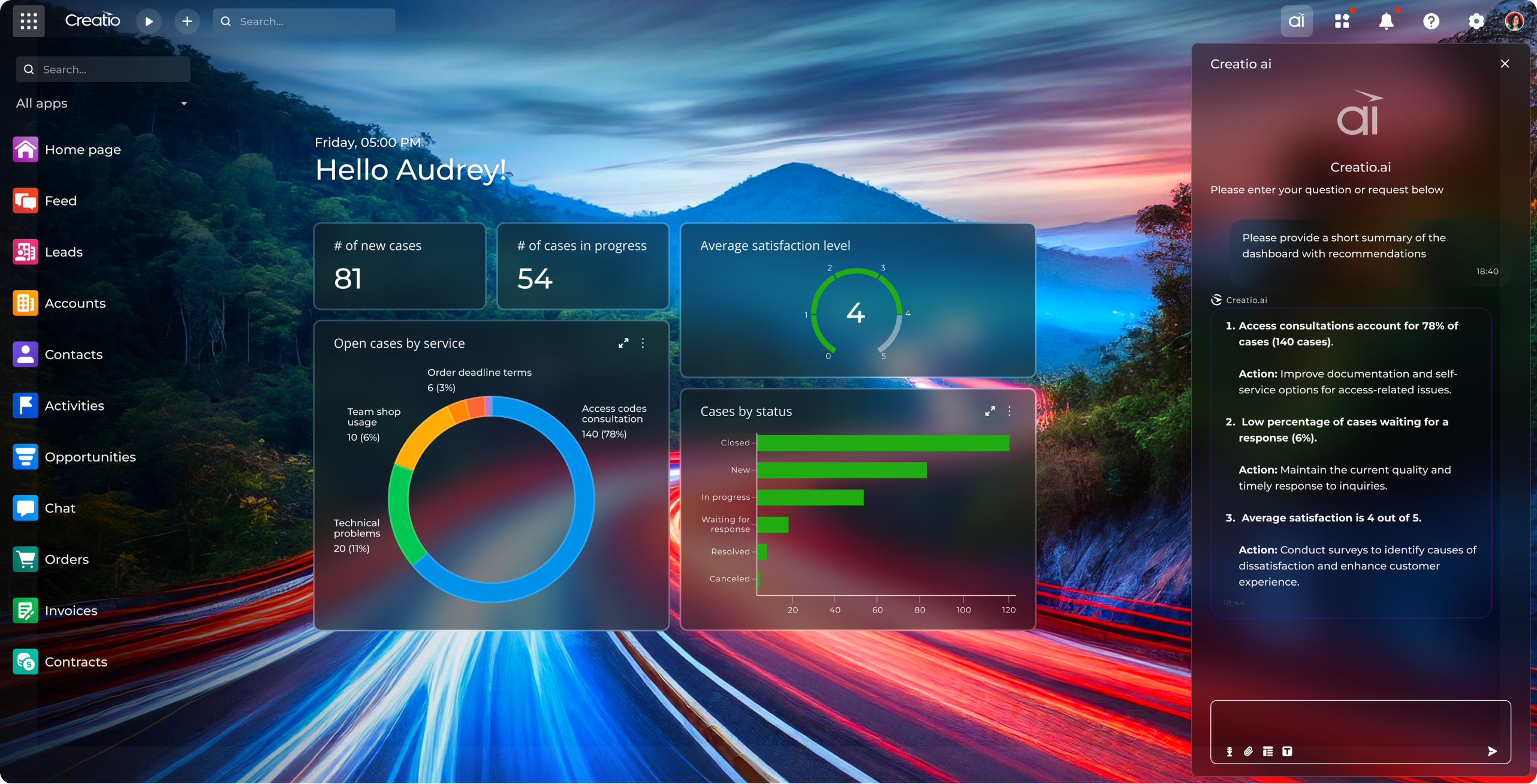
Task: Open the kebab menu on Cases by status
Action: coord(1009,411)
